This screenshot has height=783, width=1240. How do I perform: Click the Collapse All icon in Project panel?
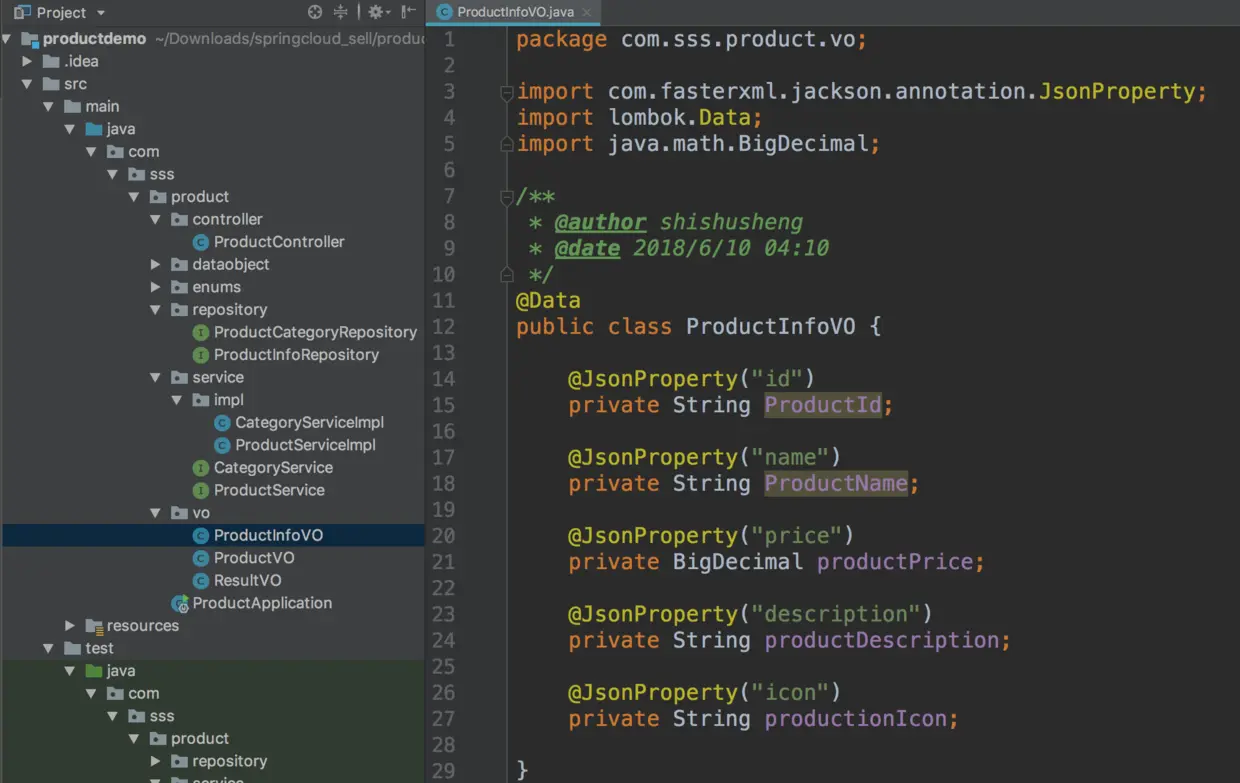tap(341, 12)
